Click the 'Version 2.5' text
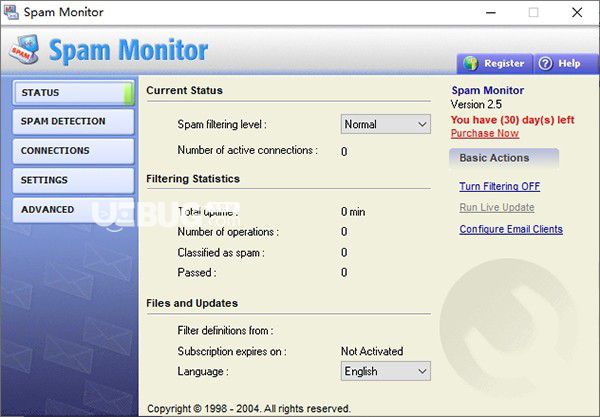This screenshot has width=600, height=417. (476, 104)
